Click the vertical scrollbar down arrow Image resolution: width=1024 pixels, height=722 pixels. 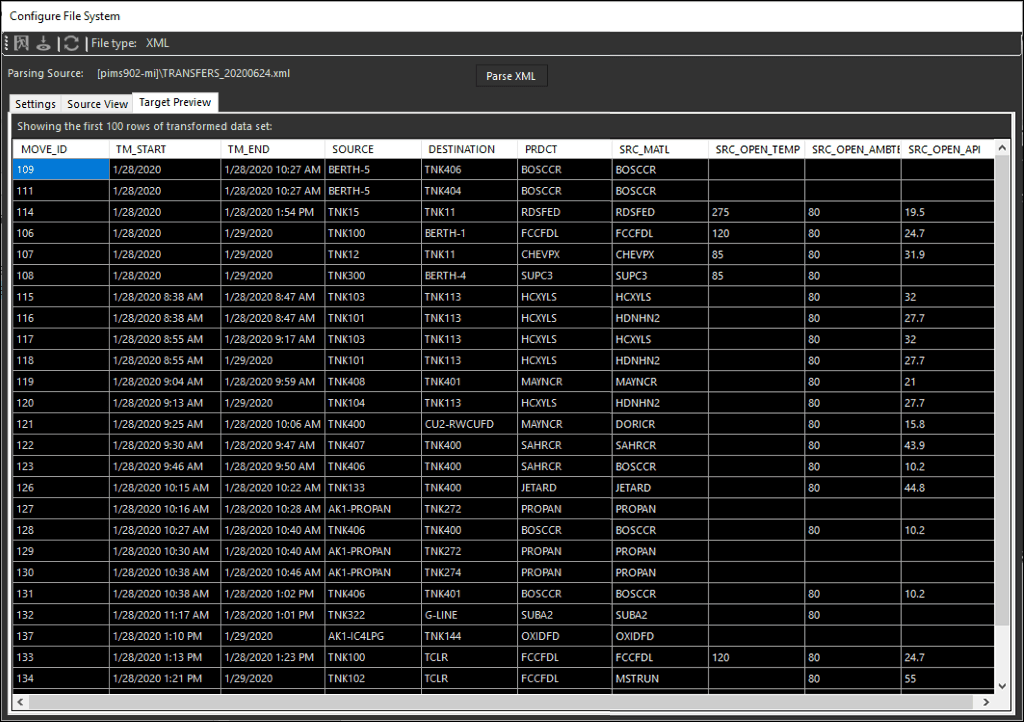coord(1003,687)
